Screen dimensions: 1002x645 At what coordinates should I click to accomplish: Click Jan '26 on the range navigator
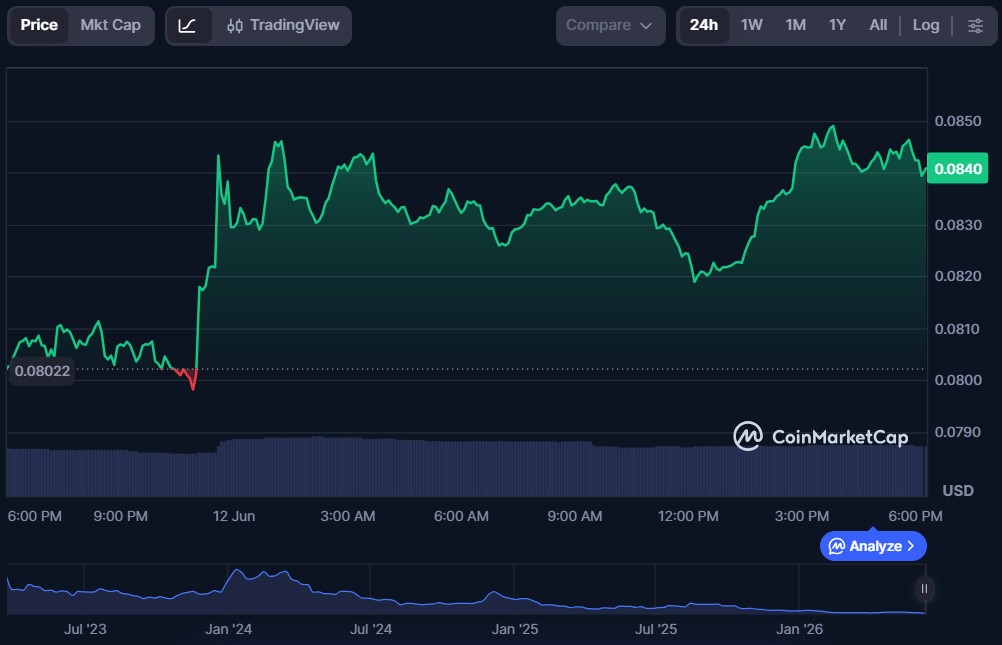pyautogui.click(x=799, y=629)
